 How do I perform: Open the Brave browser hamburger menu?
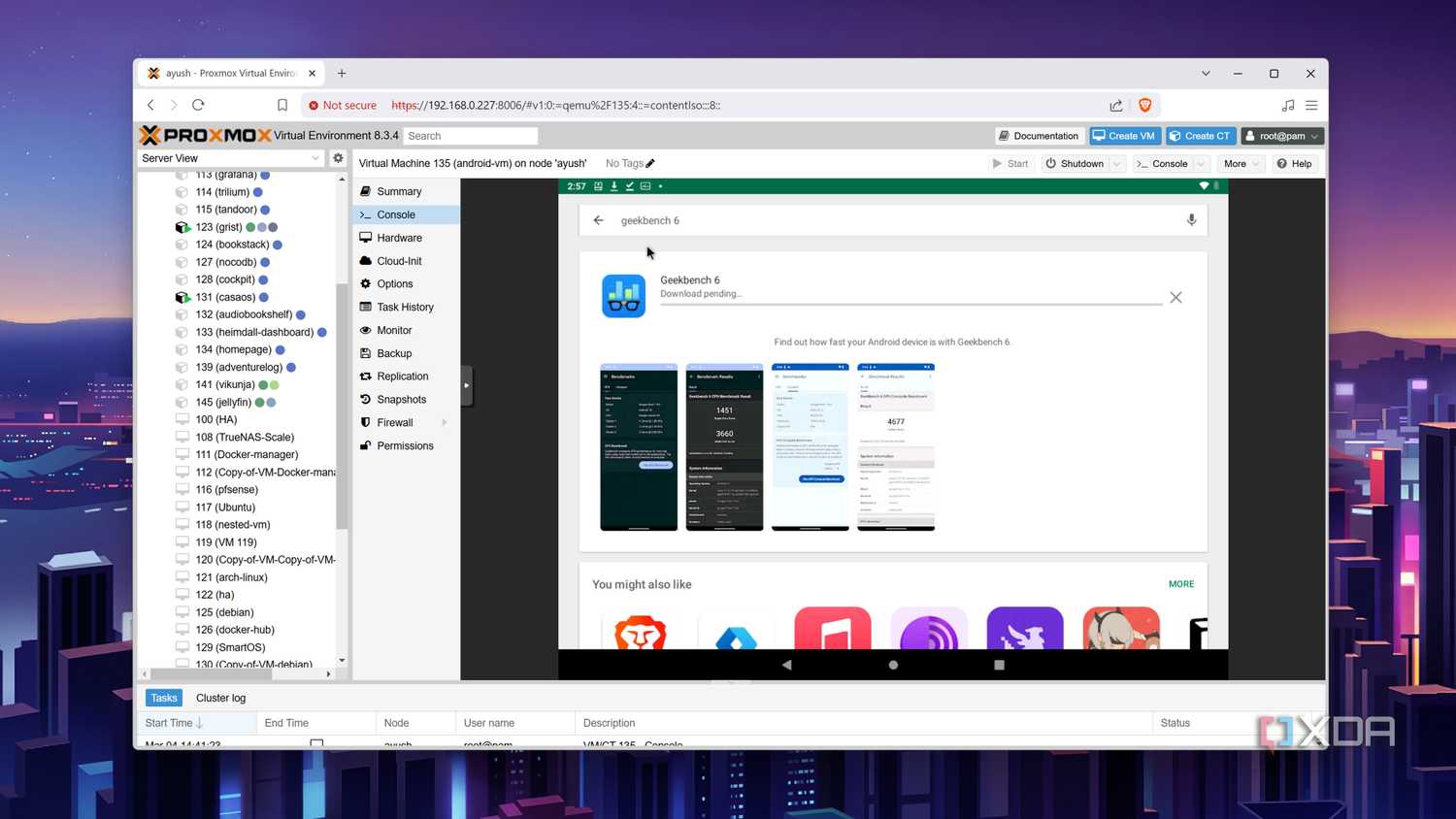tap(1311, 105)
